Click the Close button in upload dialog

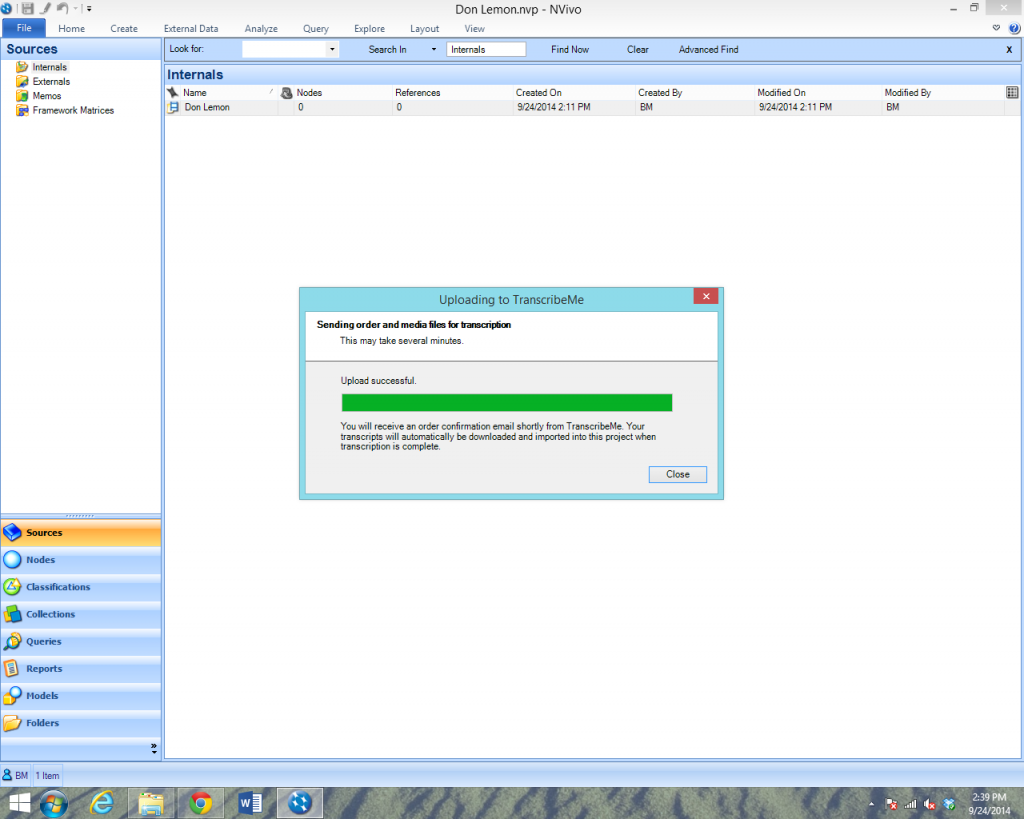[x=677, y=474]
